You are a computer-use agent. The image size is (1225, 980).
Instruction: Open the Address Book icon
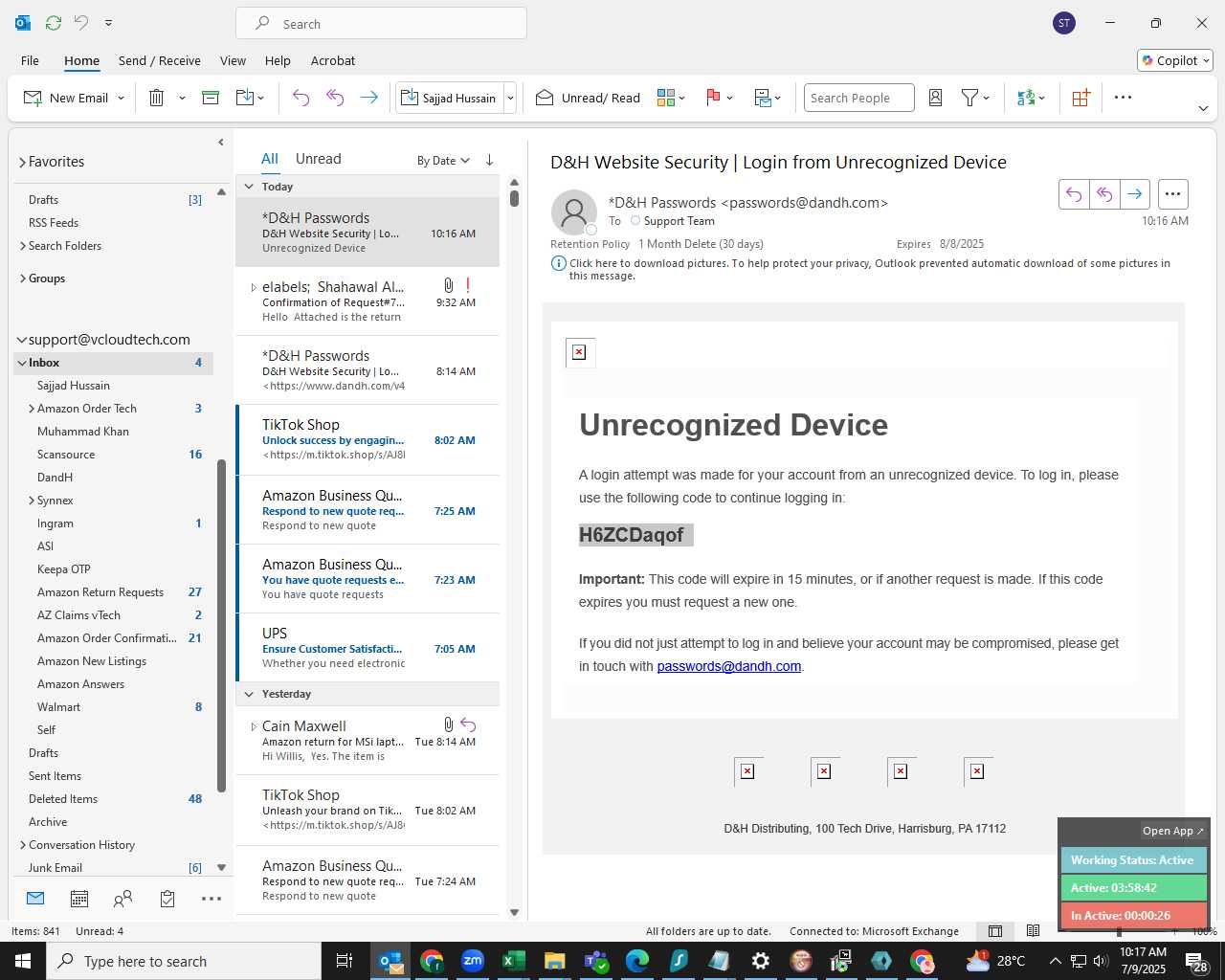point(936,98)
